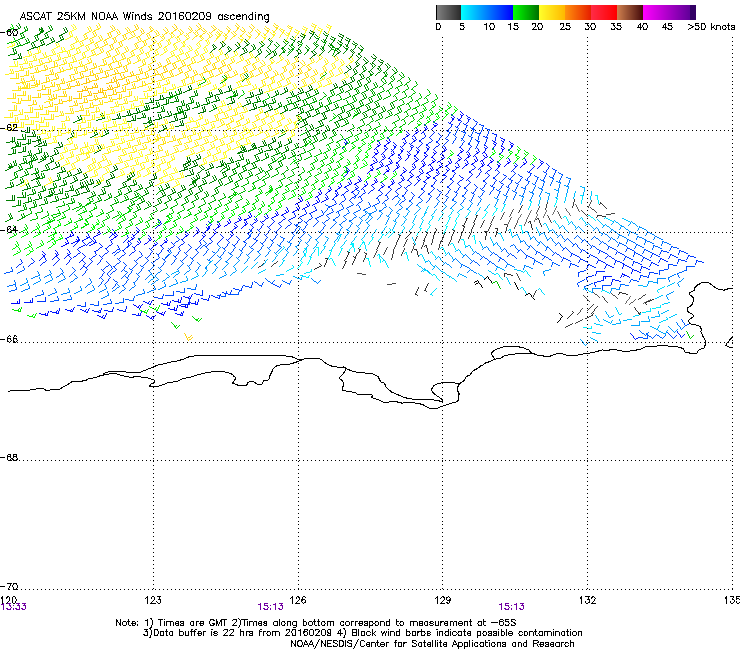
Task: Click the '135' longitude axis label
Action: point(732,600)
